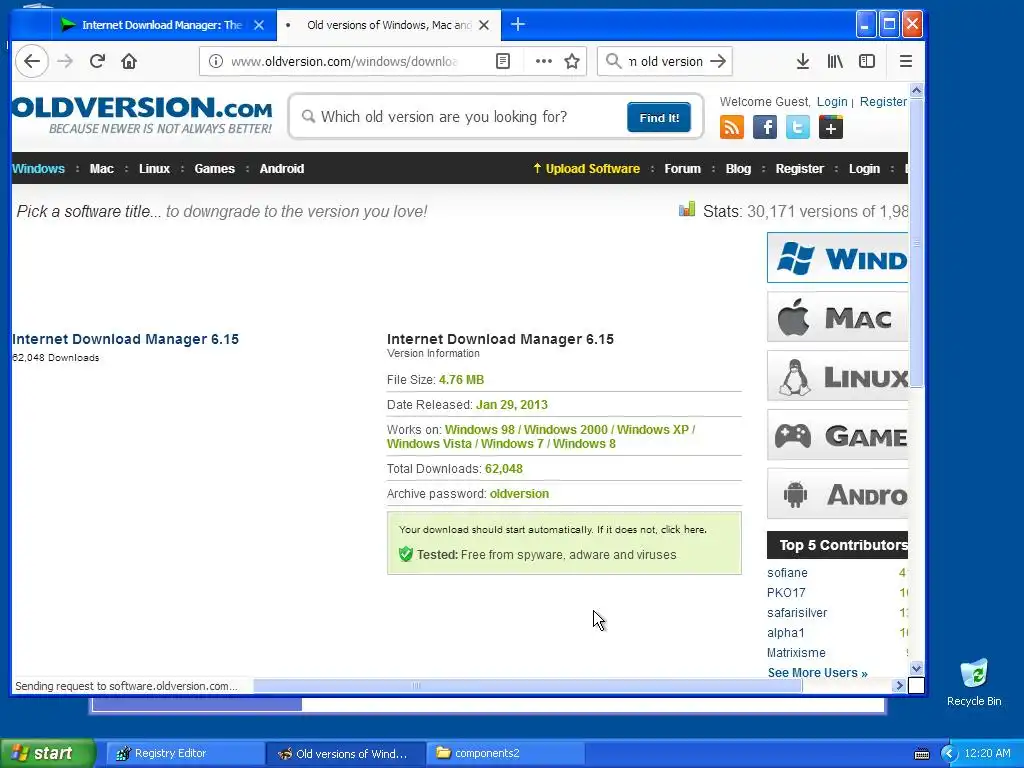Click Upload Software in the nav bar
1024x768 pixels.
pyautogui.click(x=586, y=168)
